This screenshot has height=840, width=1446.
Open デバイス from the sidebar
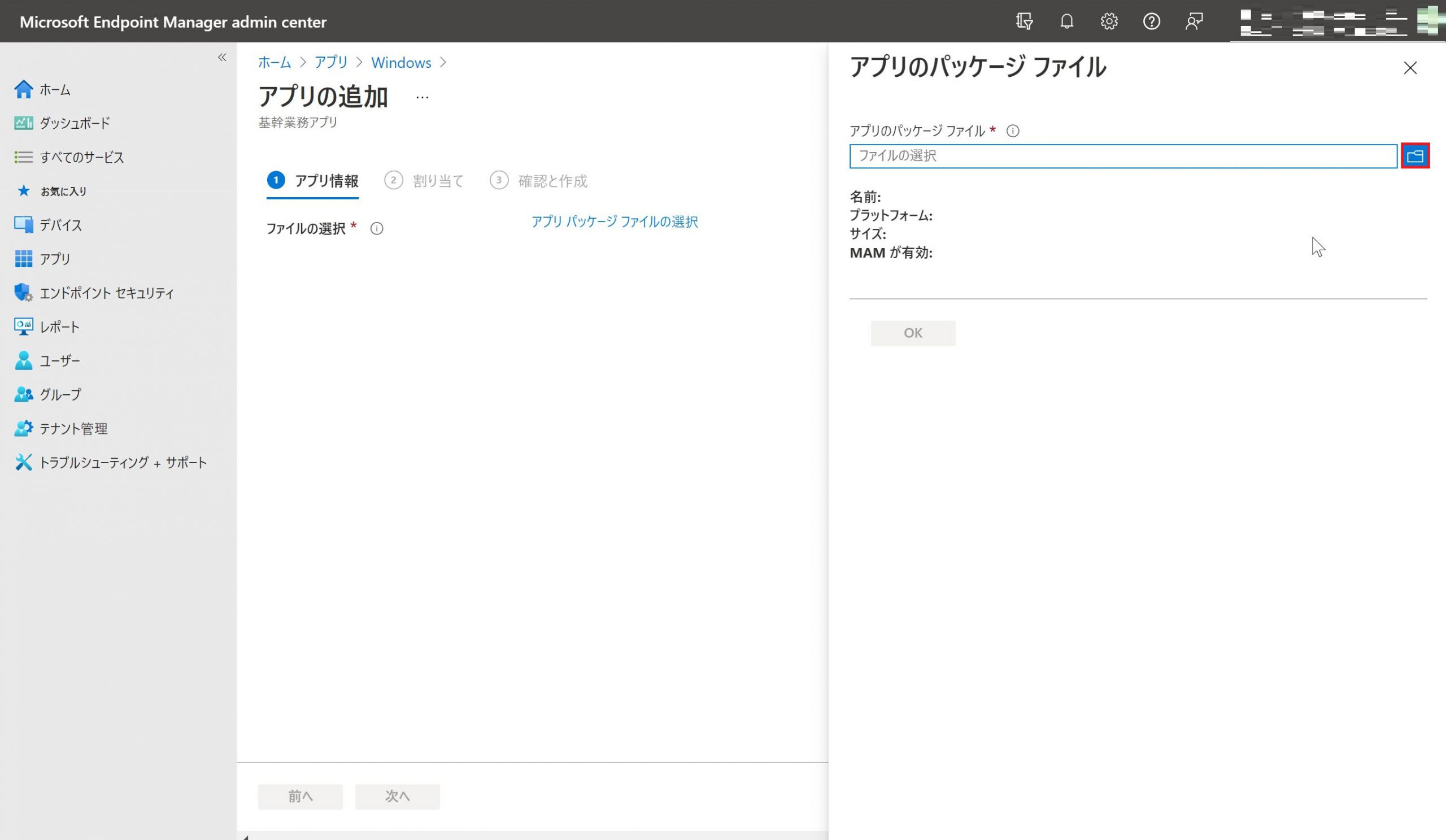tap(60, 225)
